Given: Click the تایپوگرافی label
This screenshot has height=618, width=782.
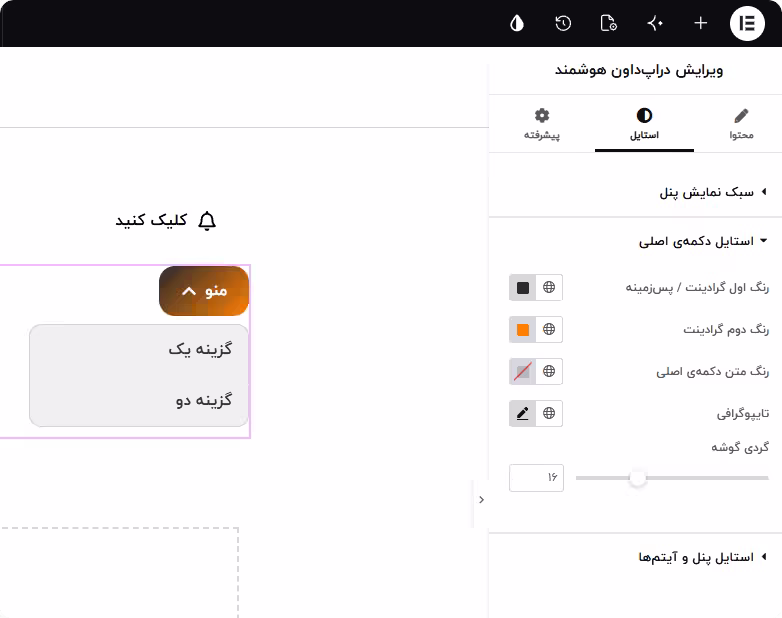Looking at the screenshot, I should point(743,413).
